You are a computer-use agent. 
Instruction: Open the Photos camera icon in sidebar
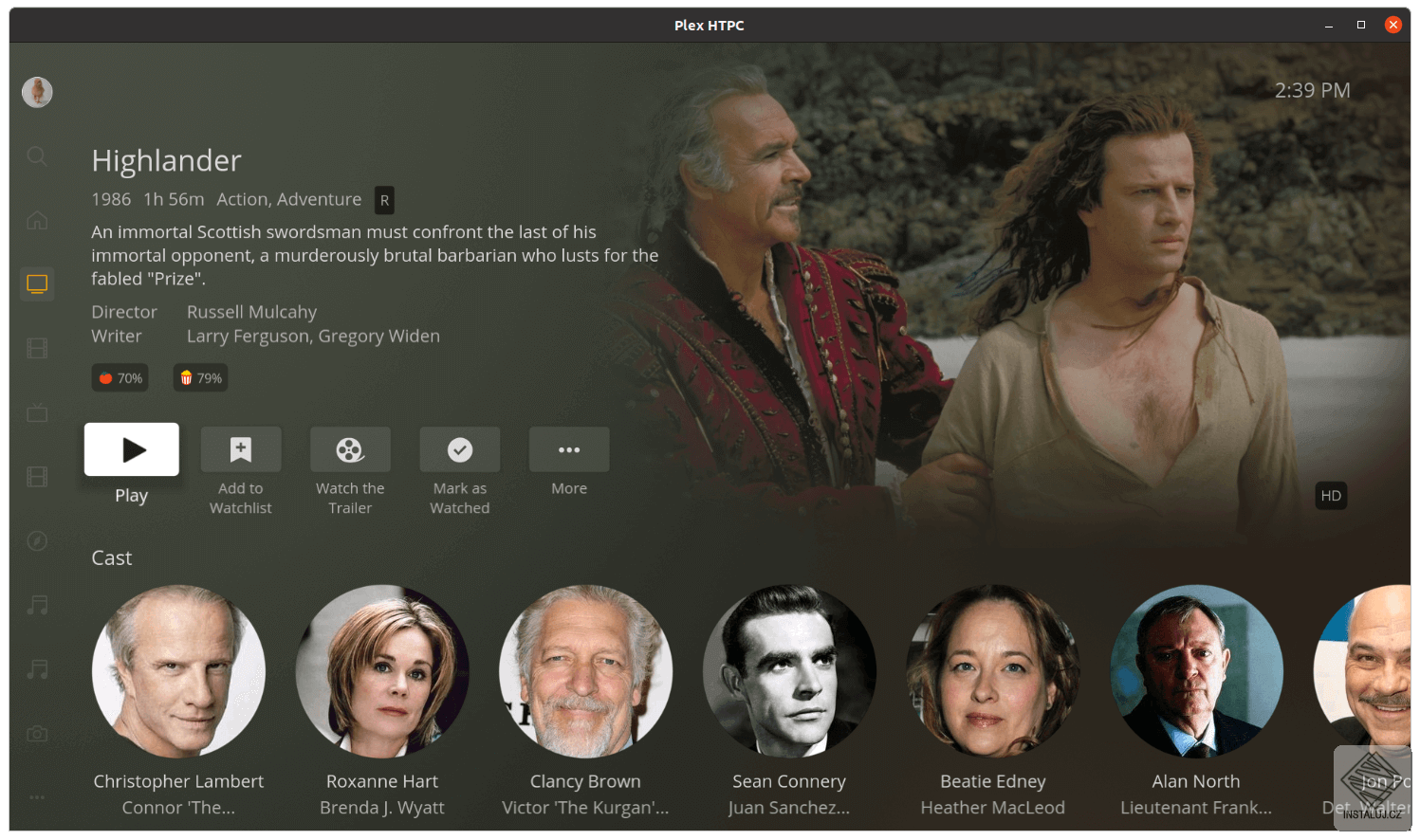[37, 733]
